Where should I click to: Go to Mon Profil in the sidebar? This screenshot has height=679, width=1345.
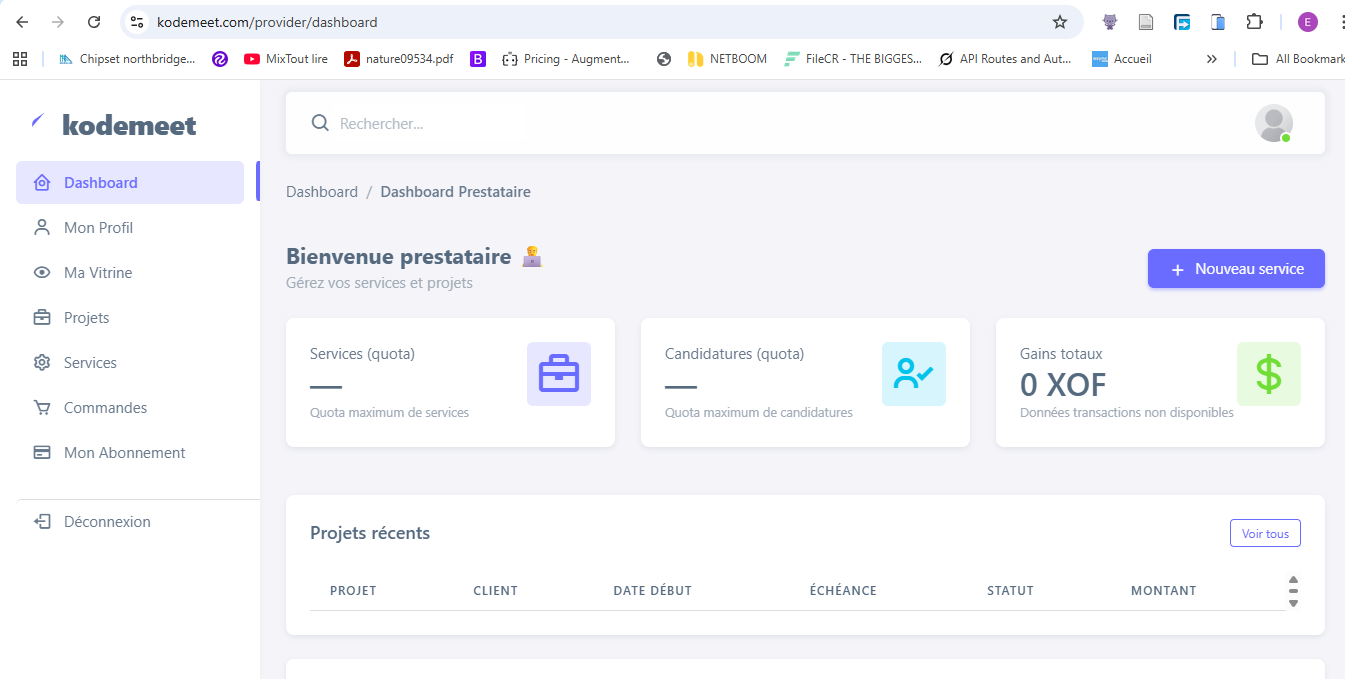[x=98, y=228]
